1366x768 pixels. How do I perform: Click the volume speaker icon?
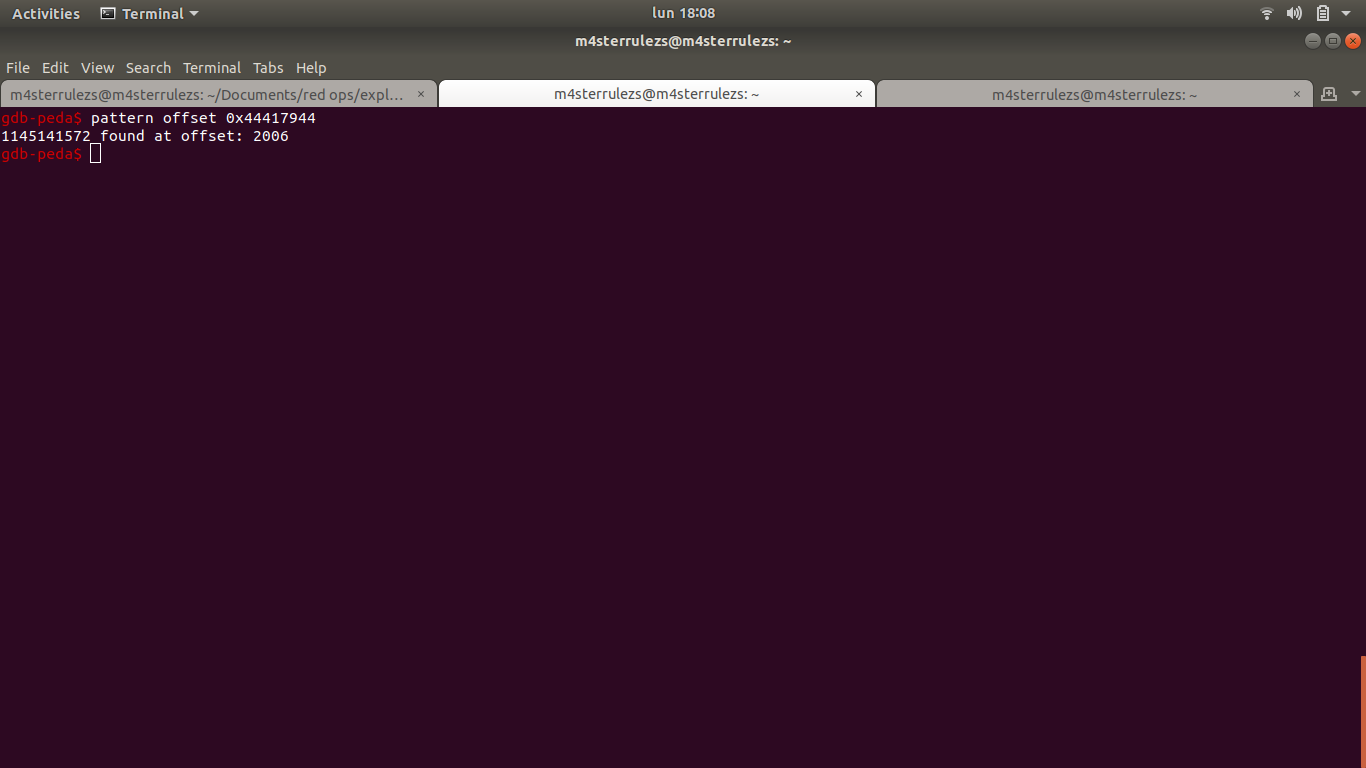[x=1294, y=13]
